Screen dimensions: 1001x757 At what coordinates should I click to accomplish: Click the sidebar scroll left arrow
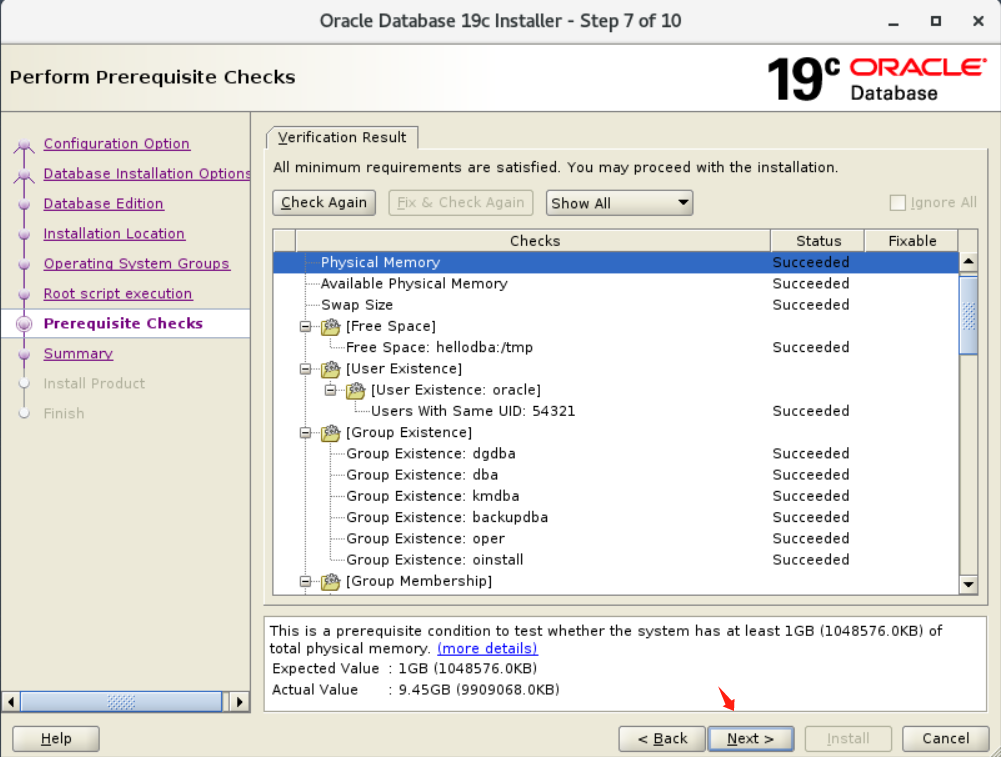pos(11,702)
